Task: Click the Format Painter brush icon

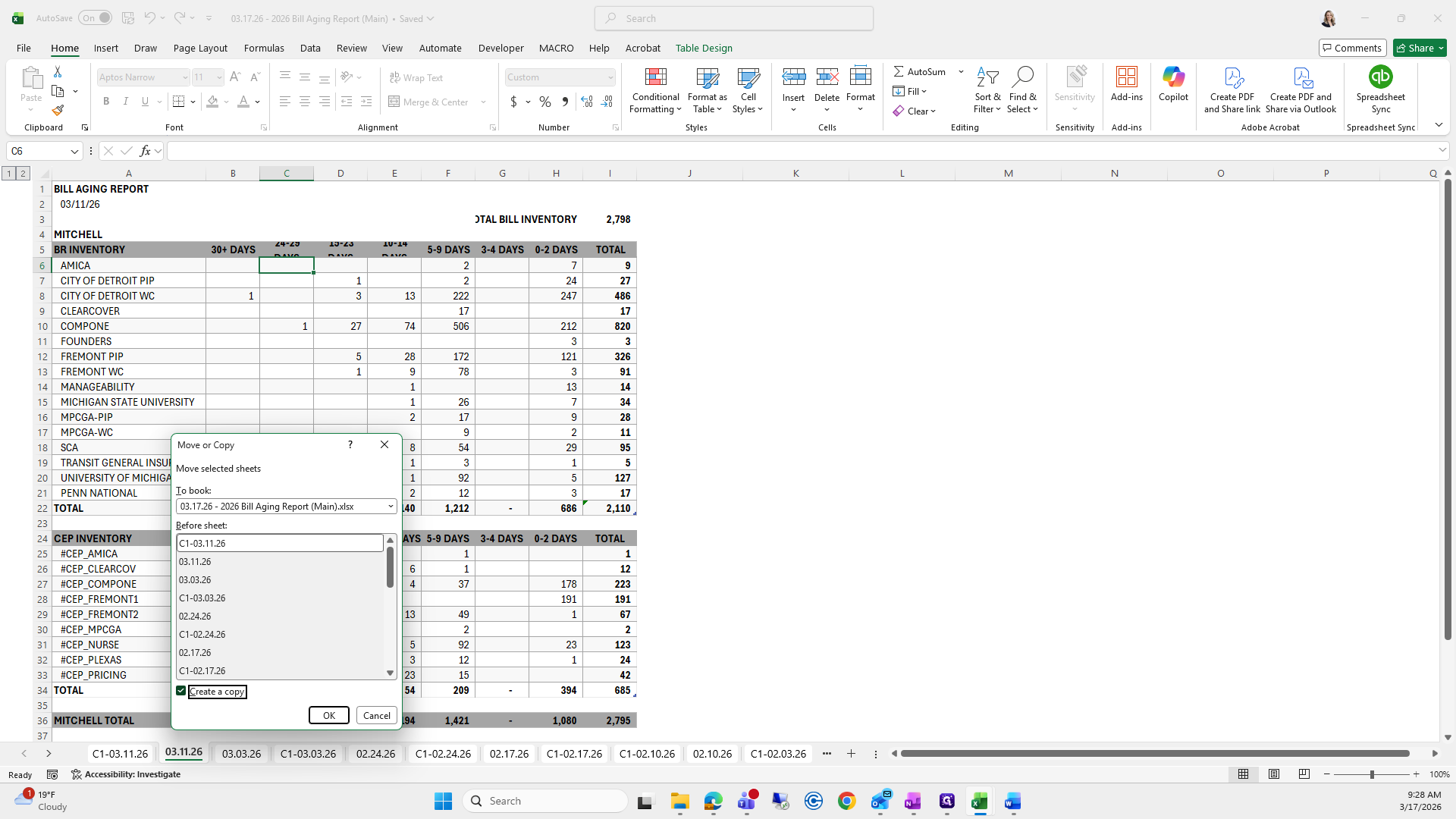Action: click(58, 111)
